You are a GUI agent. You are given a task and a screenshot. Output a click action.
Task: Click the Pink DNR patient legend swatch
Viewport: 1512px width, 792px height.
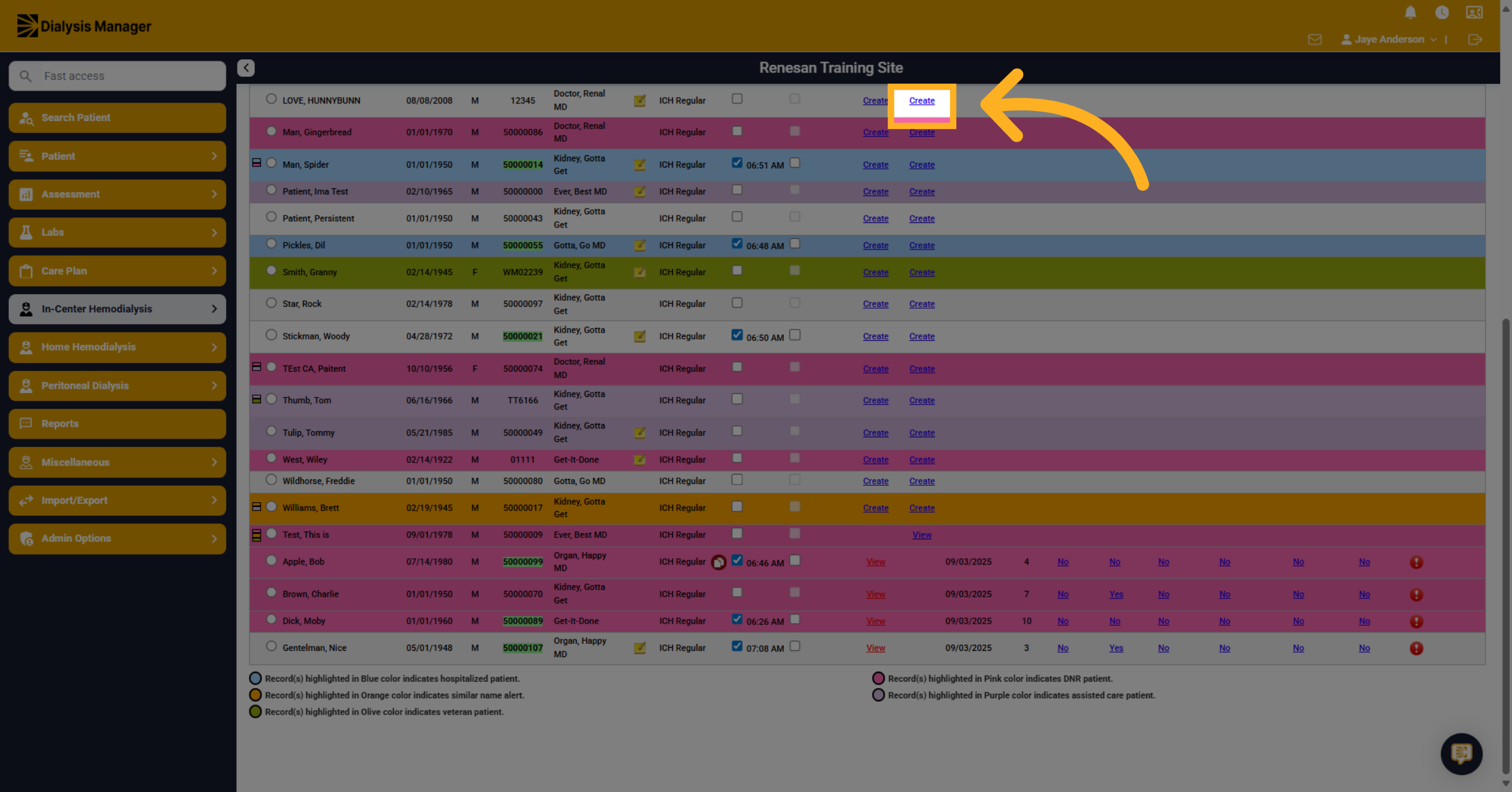pyautogui.click(x=878, y=679)
